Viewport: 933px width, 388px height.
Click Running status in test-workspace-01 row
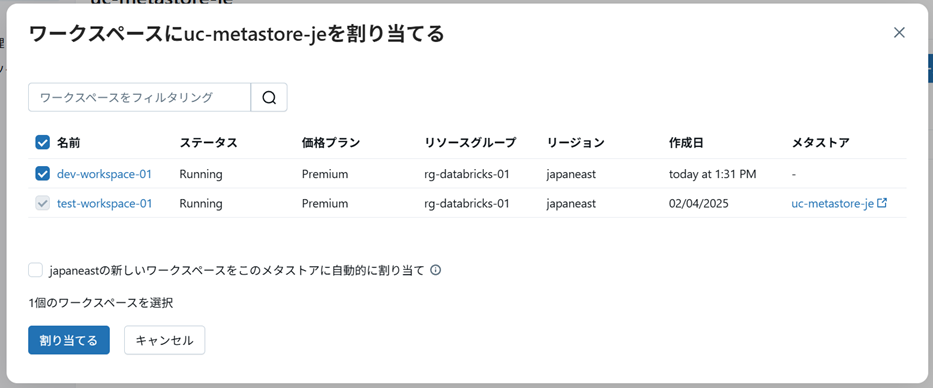point(201,204)
